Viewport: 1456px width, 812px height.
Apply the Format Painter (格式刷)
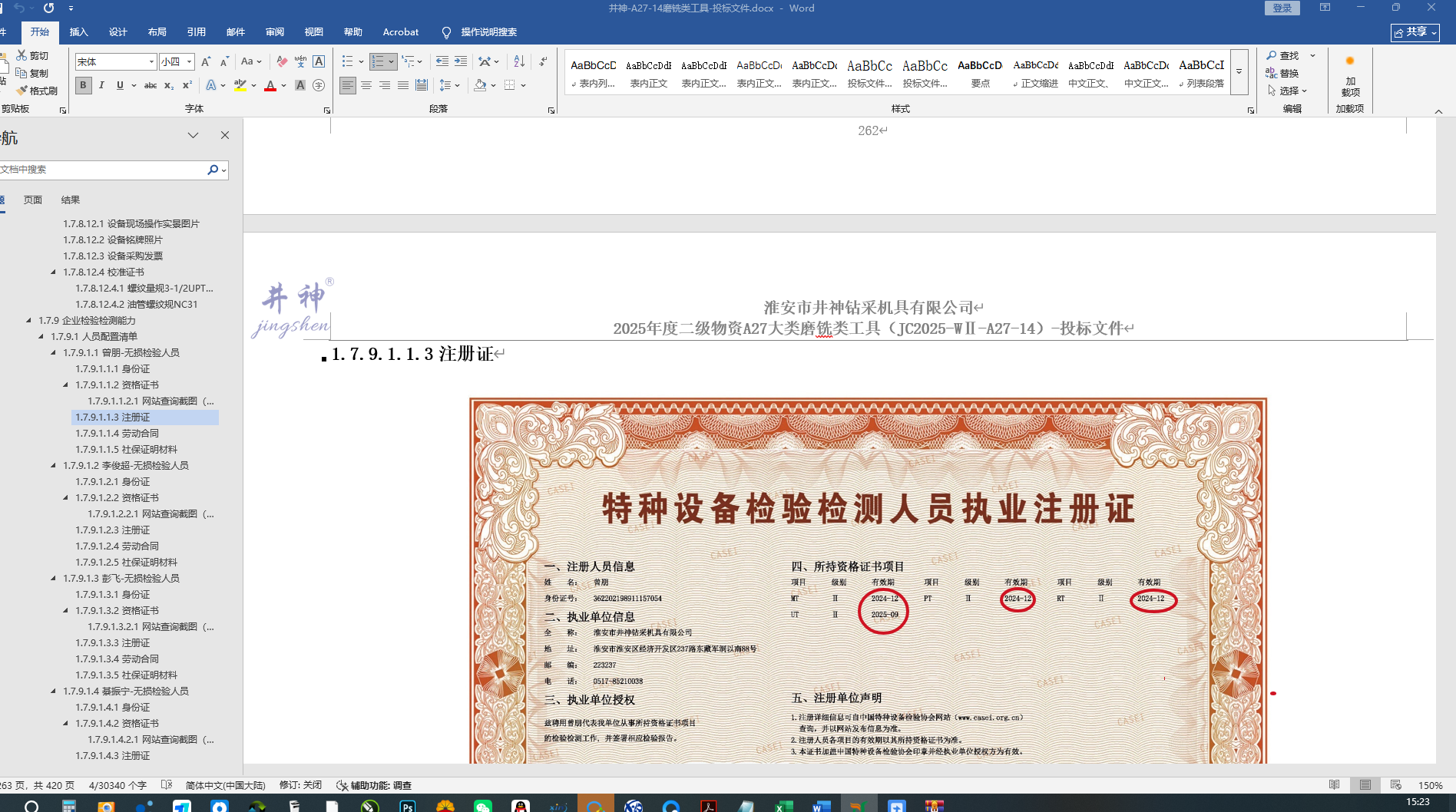pyautogui.click(x=37, y=91)
